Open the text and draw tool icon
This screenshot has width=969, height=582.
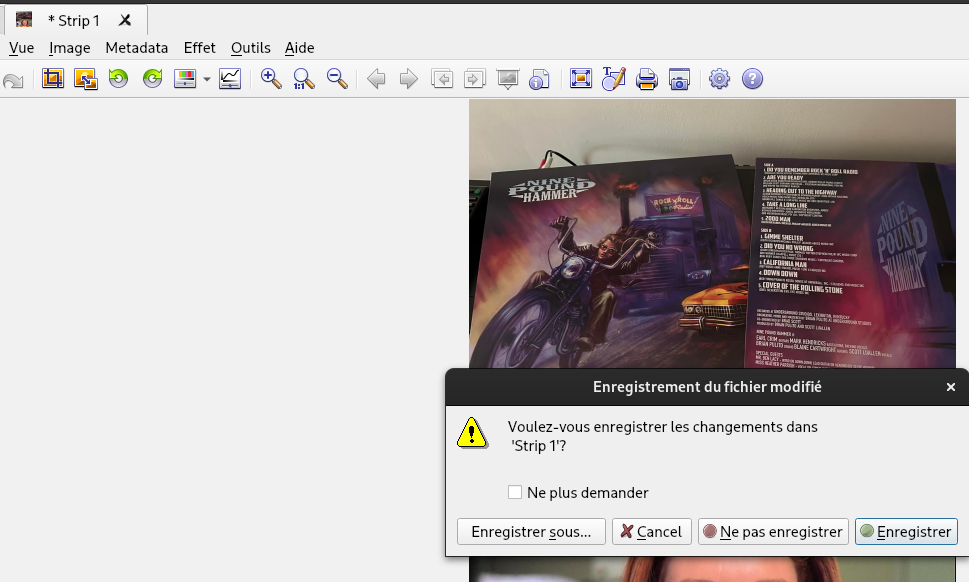614,78
